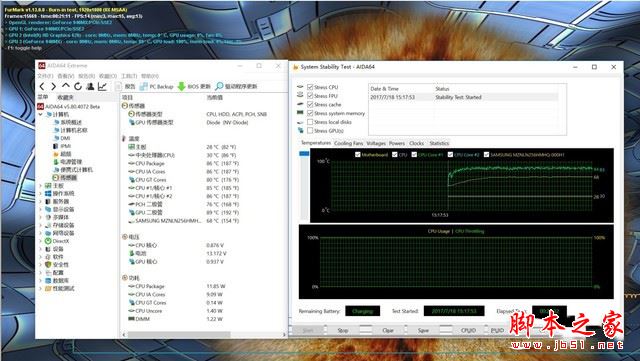
Task: Uncheck Stress system memory
Action: click(310, 113)
